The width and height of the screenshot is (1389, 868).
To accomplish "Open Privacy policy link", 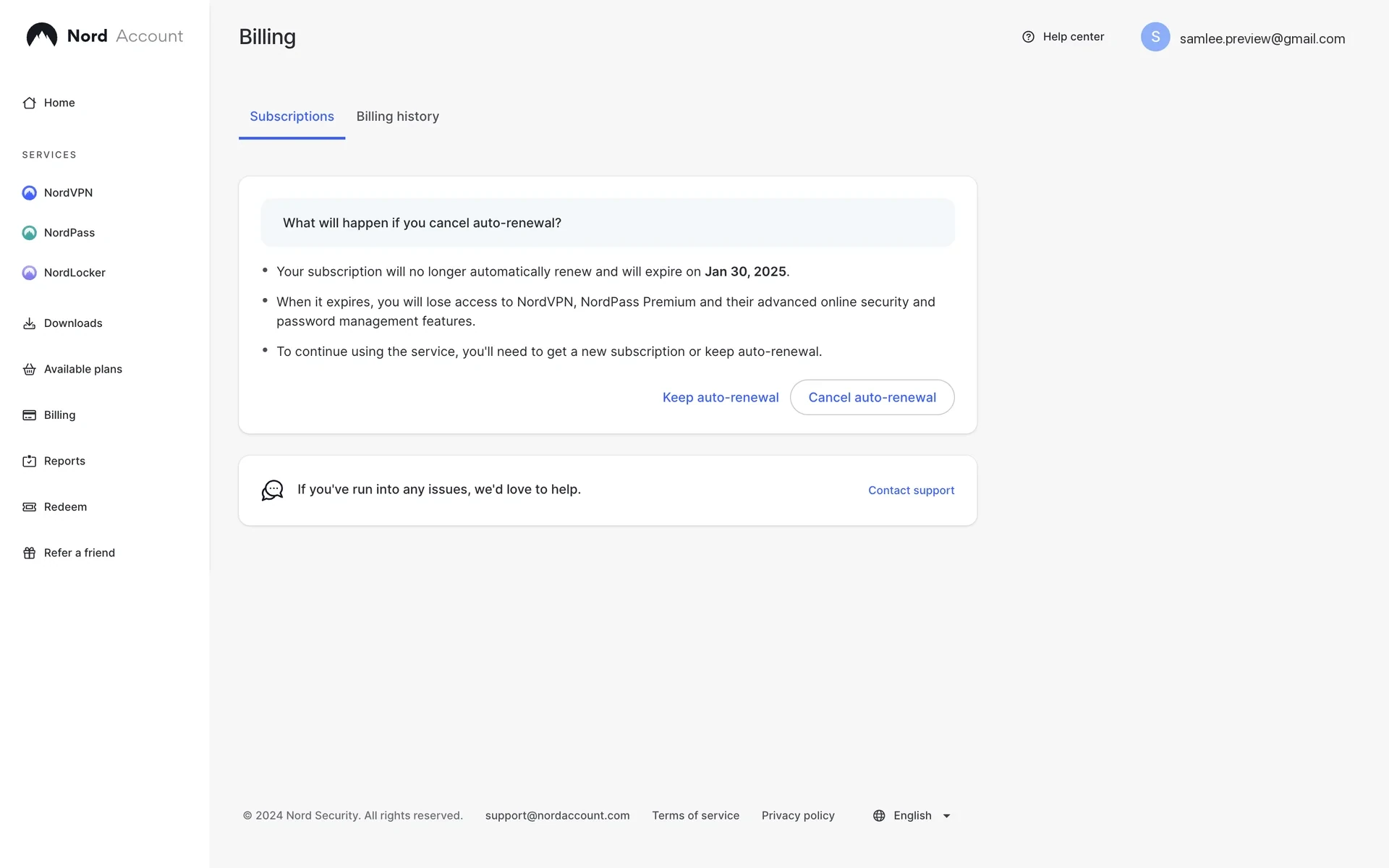I will 798,816.
